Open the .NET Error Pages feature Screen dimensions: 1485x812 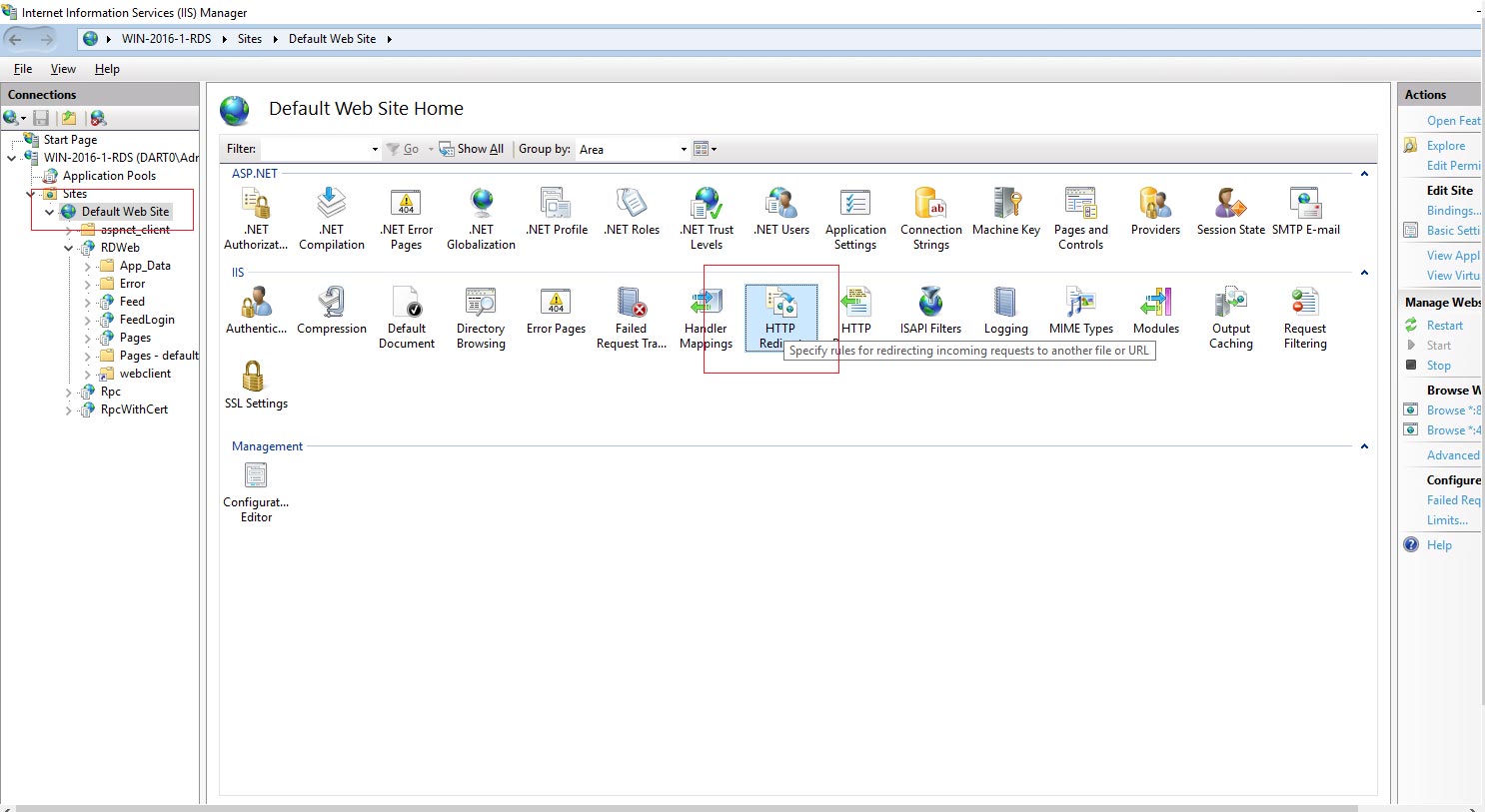tap(407, 219)
